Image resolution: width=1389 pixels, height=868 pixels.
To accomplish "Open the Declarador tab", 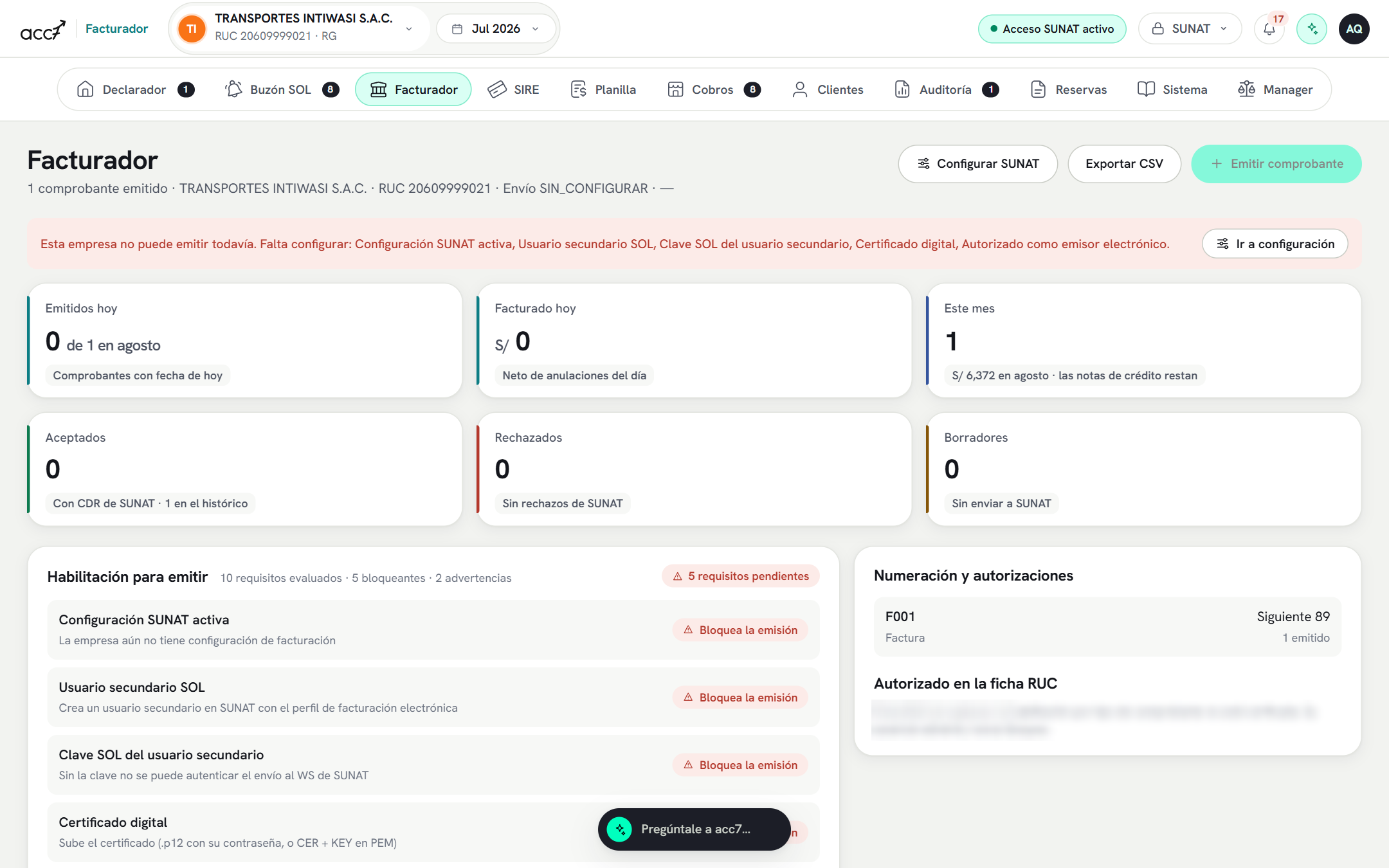I will point(135,89).
